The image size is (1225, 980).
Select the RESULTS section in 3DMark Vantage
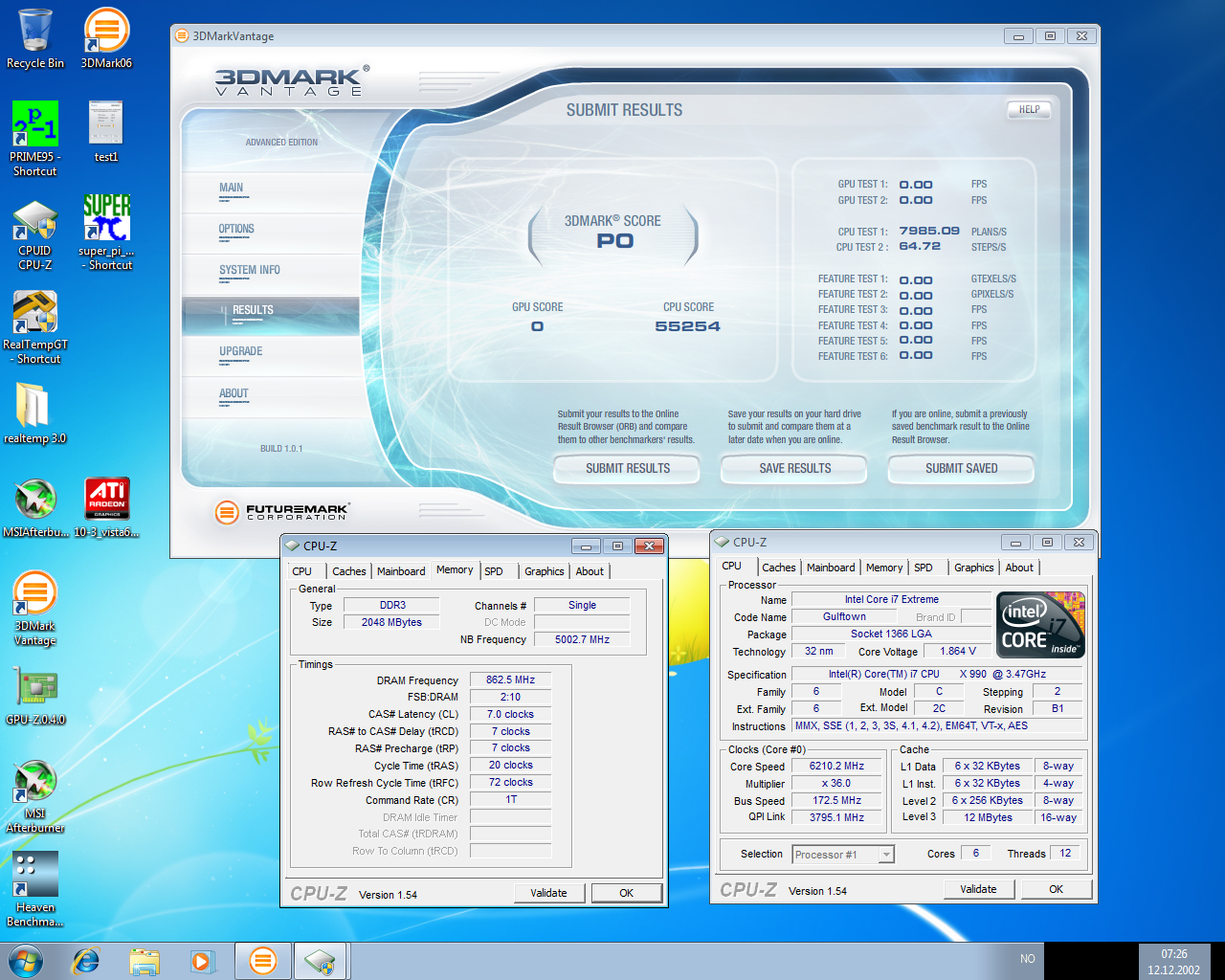271,315
